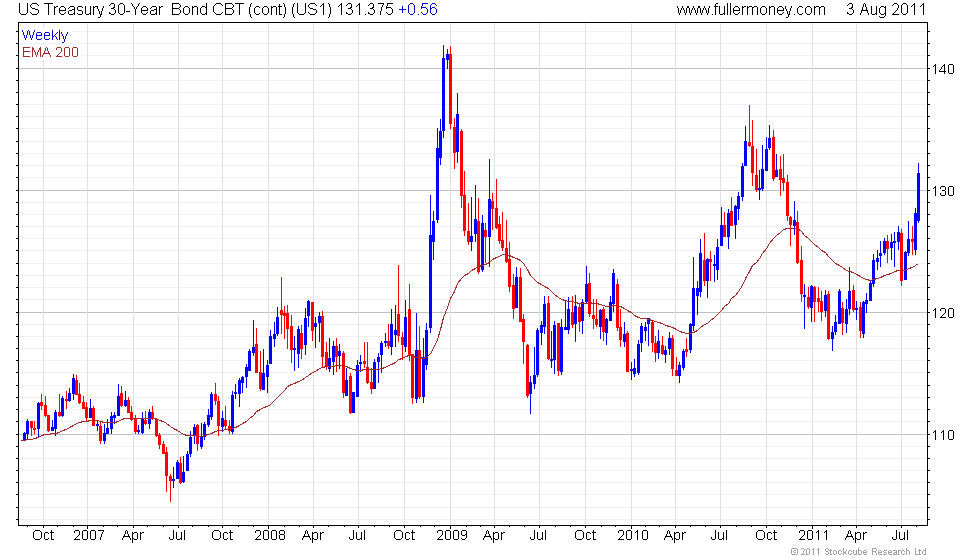Screen dimensions: 980x560
Task: Click the 110 price axis label
Action: coord(943,435)
